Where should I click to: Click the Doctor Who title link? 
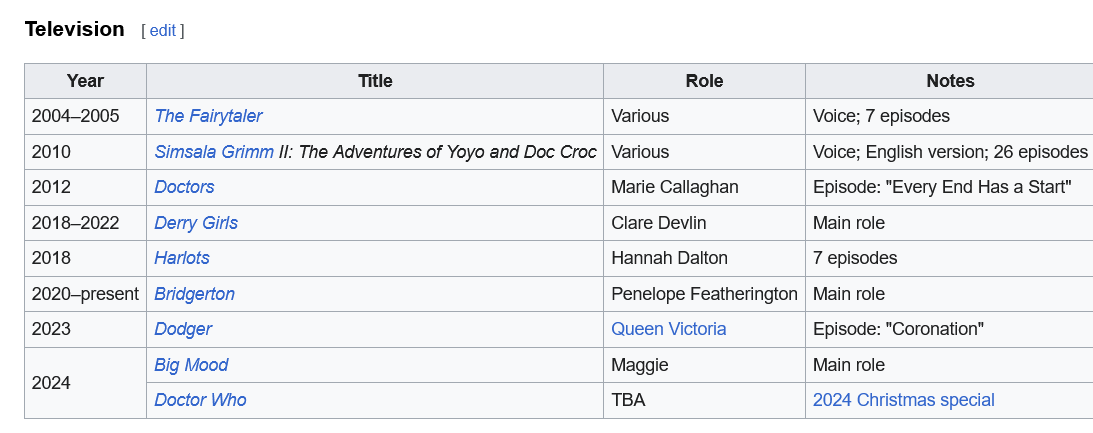[x=200, y=400]
